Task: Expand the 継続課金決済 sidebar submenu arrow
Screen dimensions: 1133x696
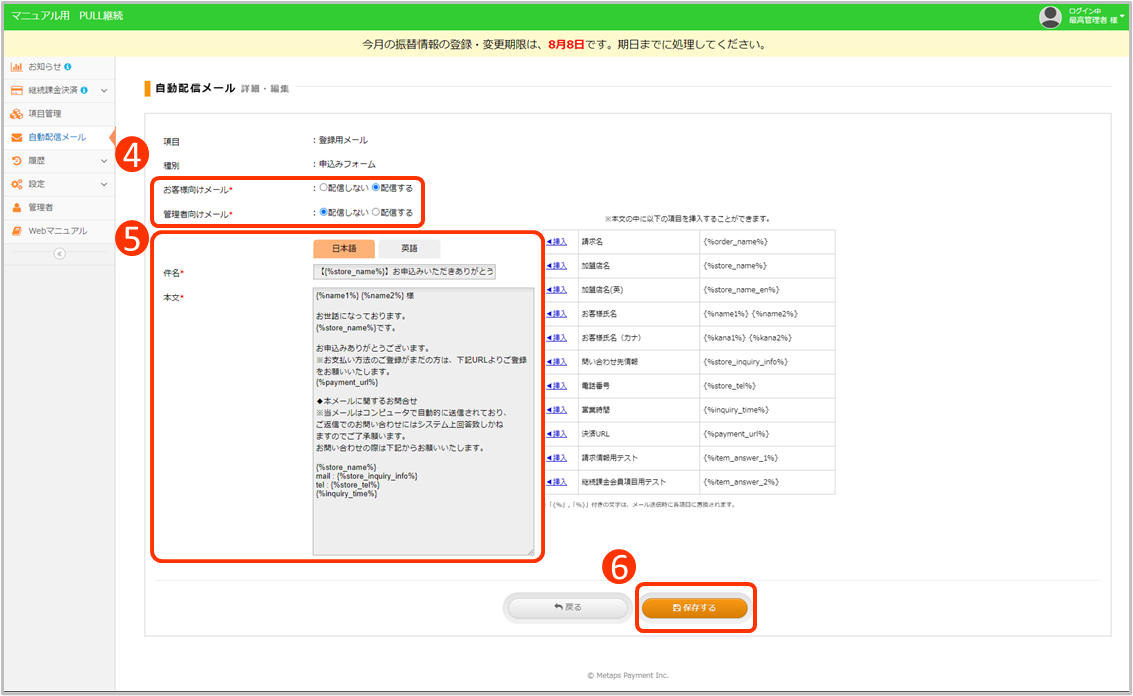Action: tap(104, 91)
